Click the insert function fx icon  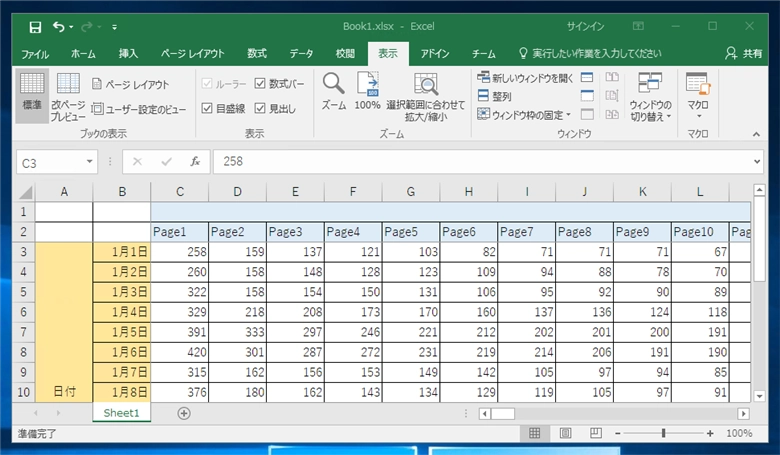(195, 162)
